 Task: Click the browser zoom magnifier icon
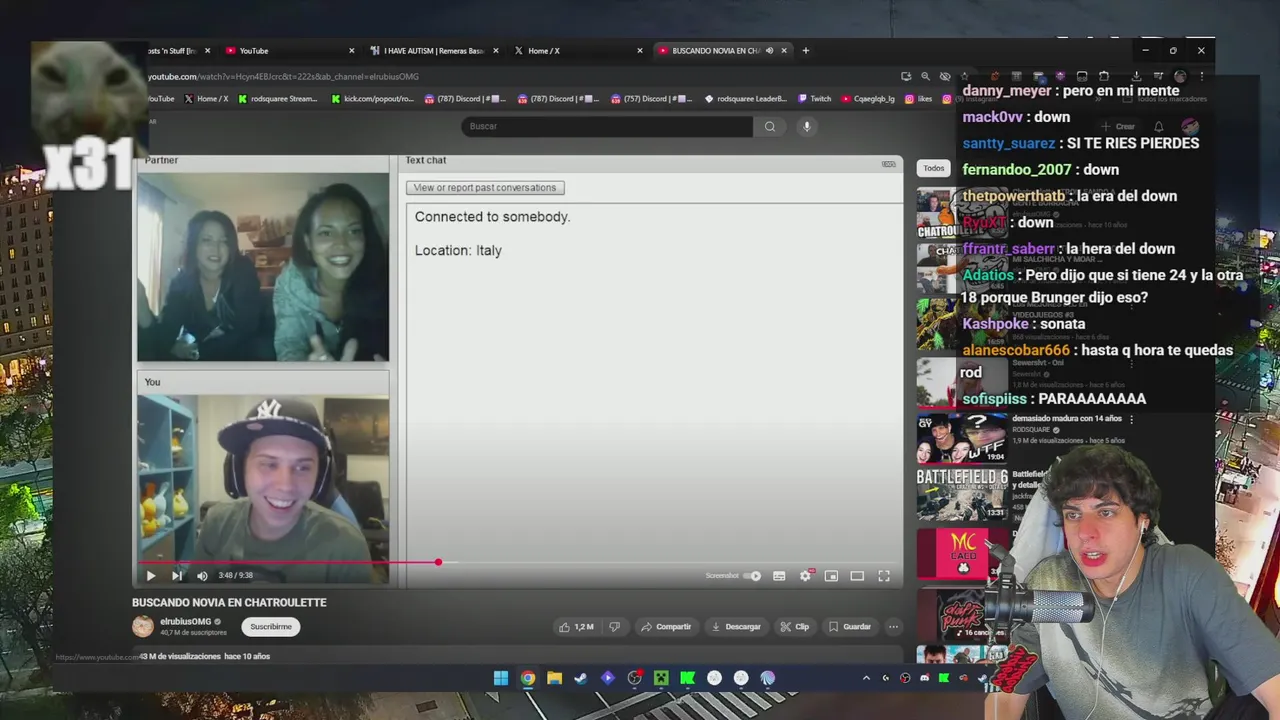(925, 77)
